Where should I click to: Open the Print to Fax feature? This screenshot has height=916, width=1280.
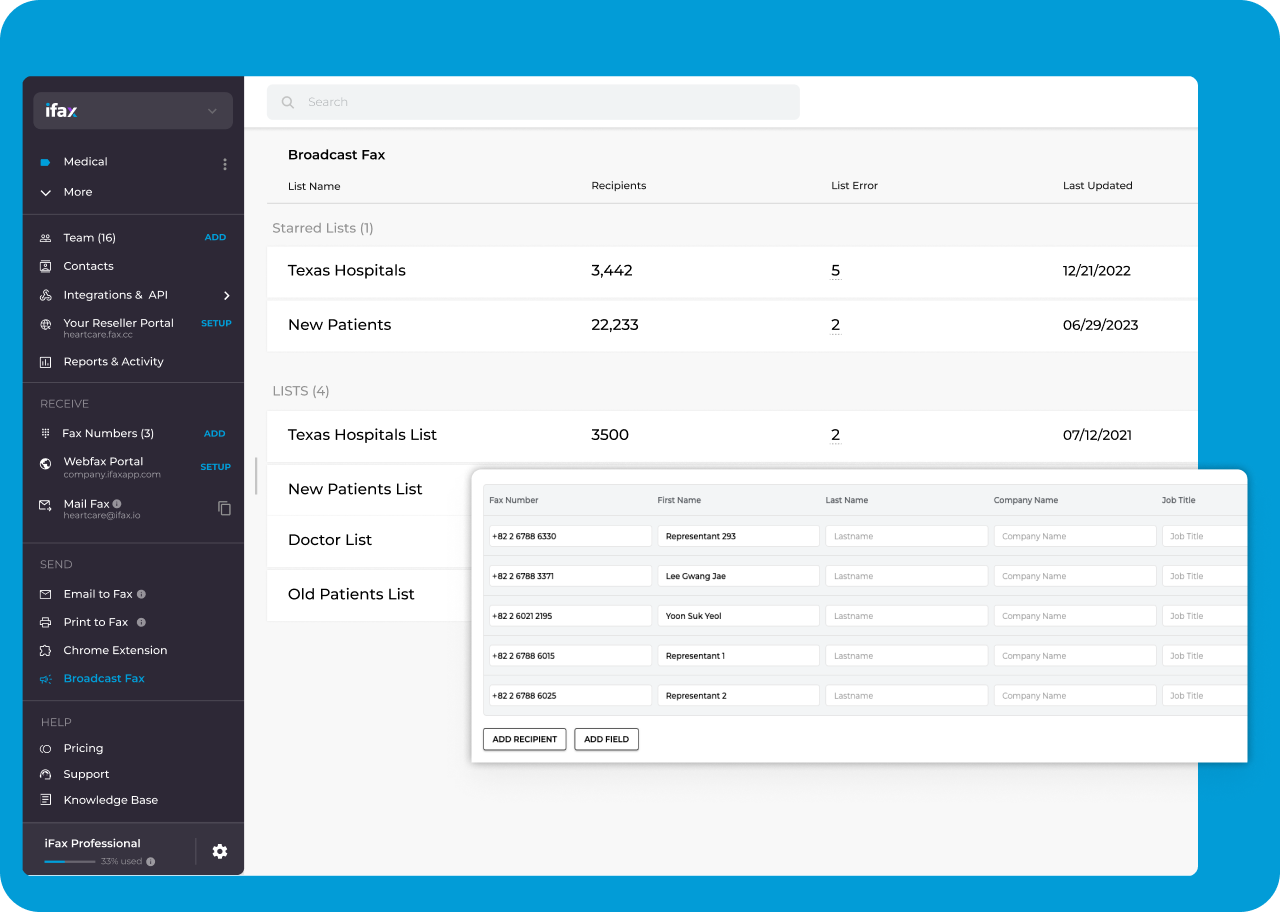pyautogui.click(x=45, y=621)
